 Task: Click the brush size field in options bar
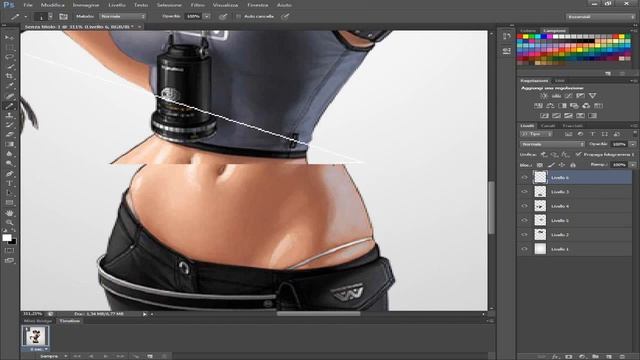tap(41, 17)
